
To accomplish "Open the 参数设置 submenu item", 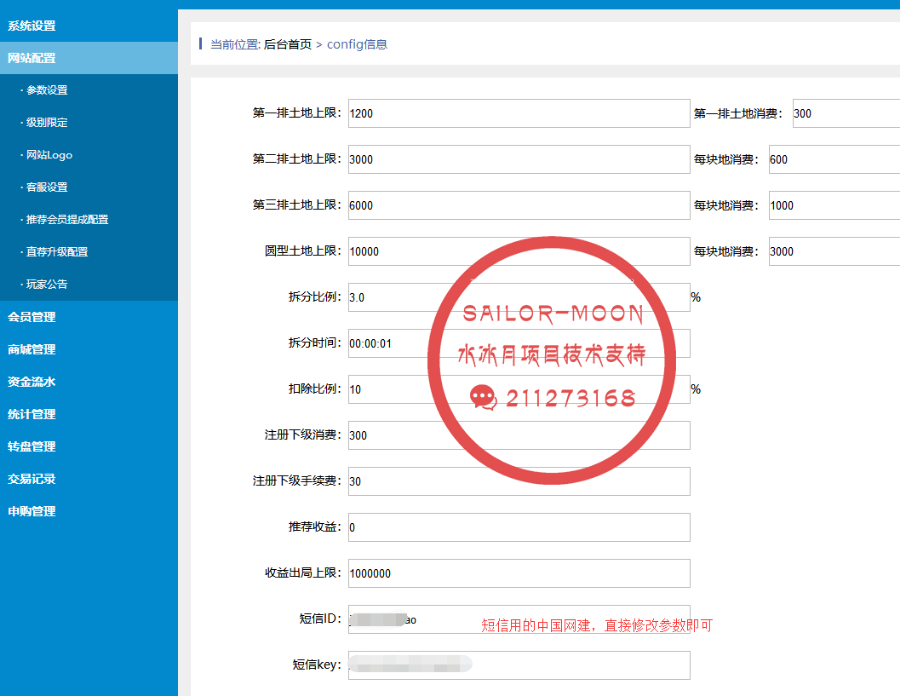I will pos(47,90).
